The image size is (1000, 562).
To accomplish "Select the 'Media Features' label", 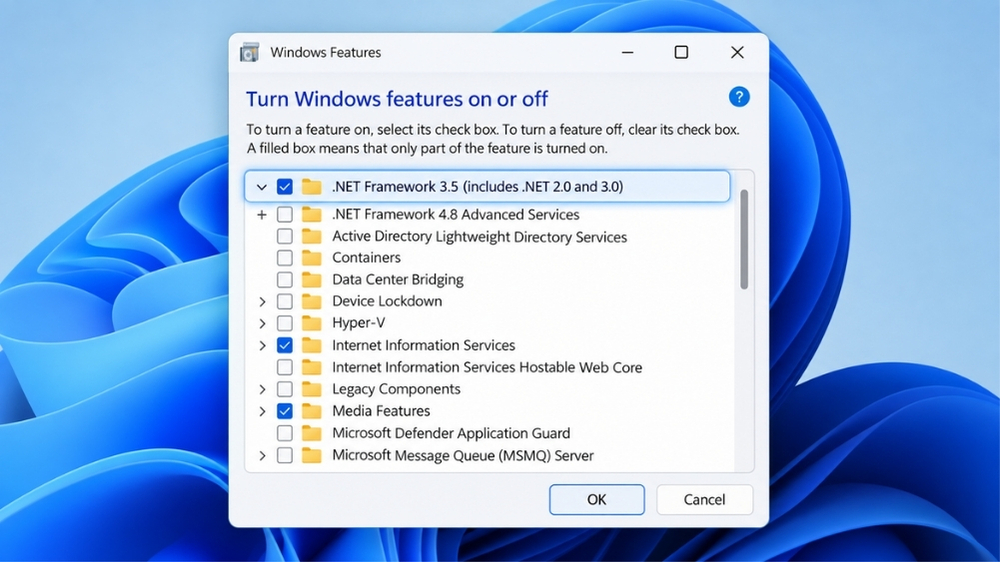I will point(381,411).
